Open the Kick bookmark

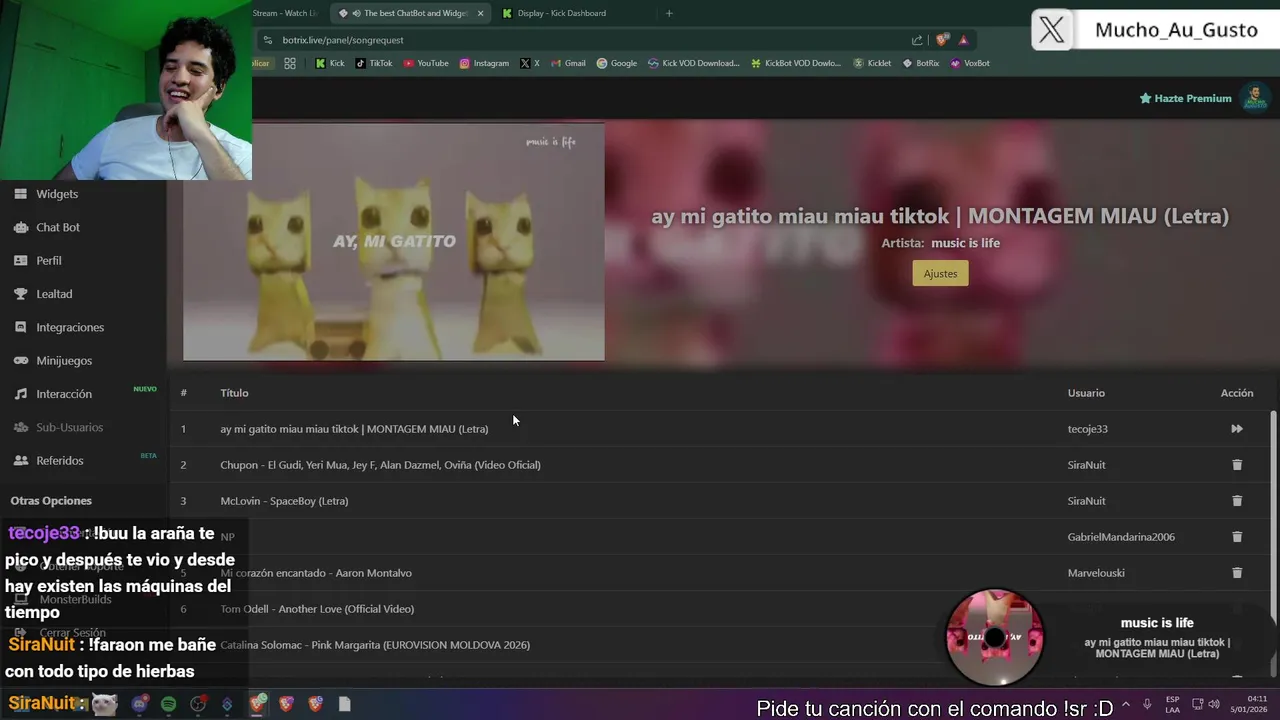pos(330,63)
